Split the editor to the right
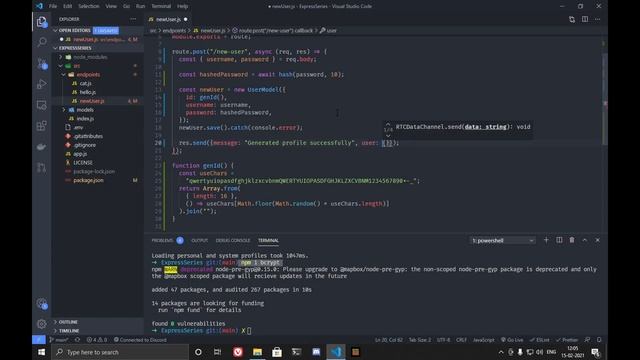Screen dimensions: 640x360 (x=585, y=19)
